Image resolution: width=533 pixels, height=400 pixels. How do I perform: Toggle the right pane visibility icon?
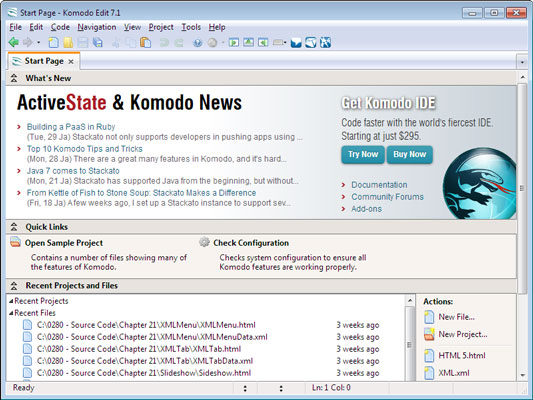263,42
